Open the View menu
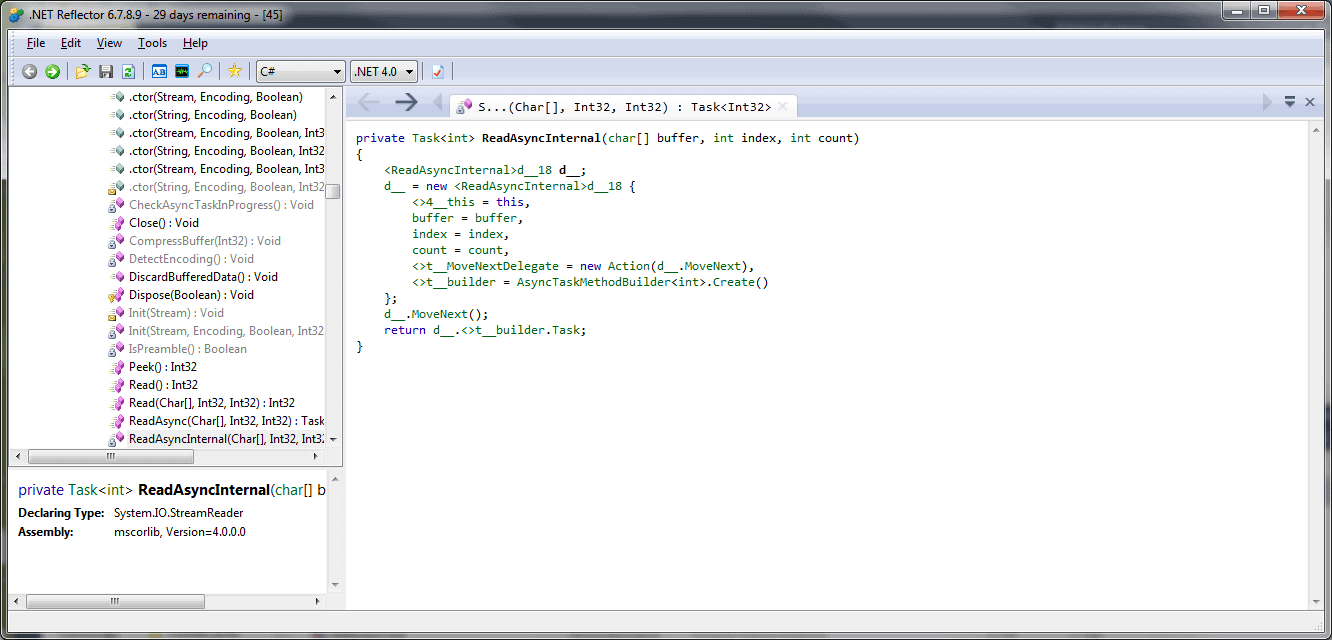The height and width of the screenshot is (640, 1332). pyautogui.click(x=109, y=43)
